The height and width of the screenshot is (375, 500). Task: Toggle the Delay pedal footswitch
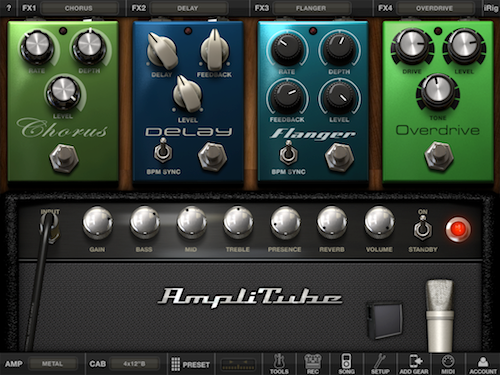pyautogui.click(x=213, y=156)
